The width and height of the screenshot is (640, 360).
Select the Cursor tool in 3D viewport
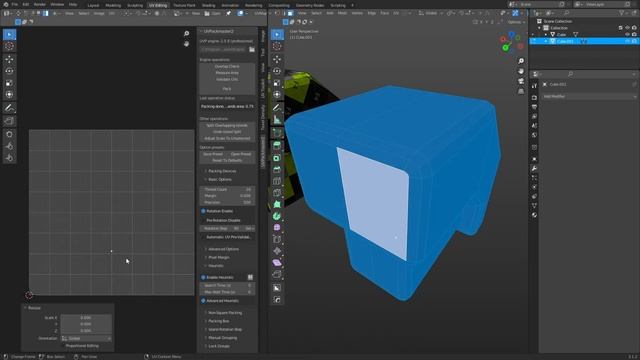277,47
